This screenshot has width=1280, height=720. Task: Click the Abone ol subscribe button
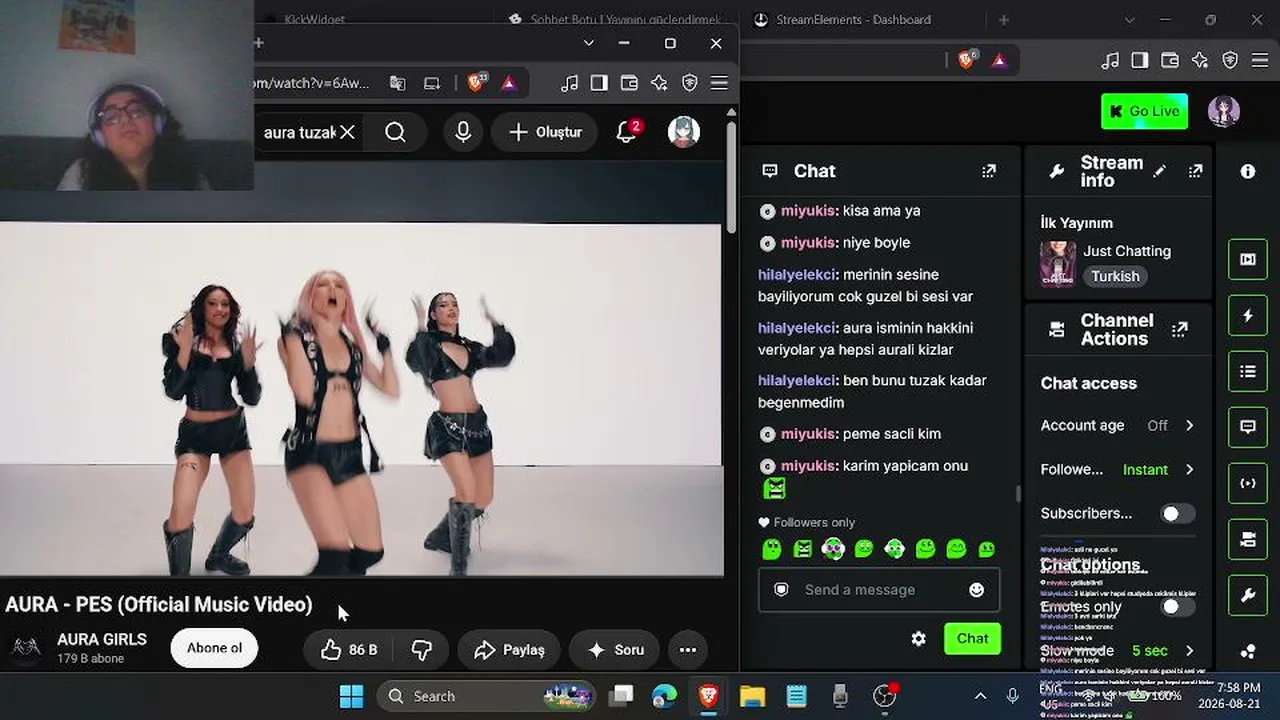pyautogui.click(x=214, y=648)
